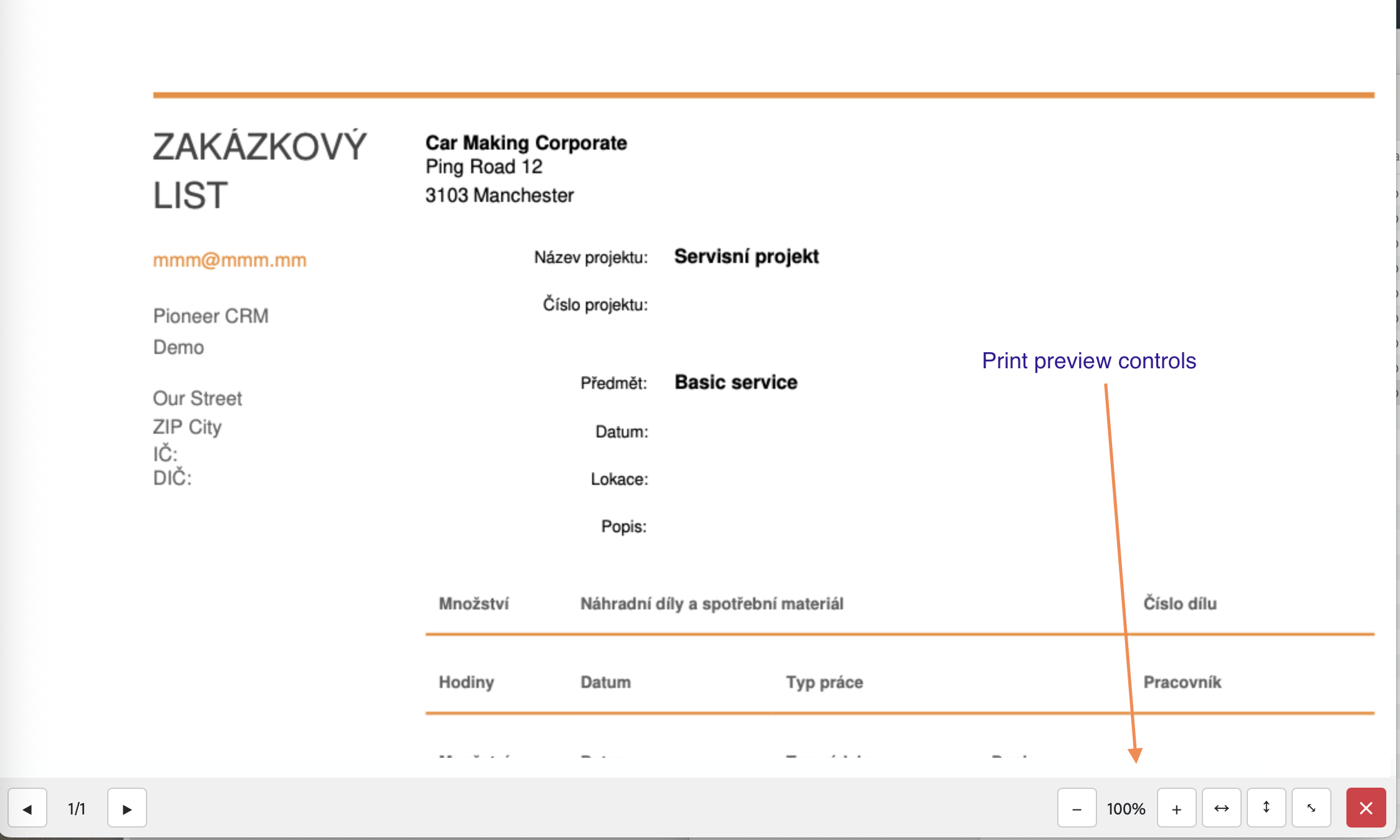Click the Print preview controls annotation text

1089,361
